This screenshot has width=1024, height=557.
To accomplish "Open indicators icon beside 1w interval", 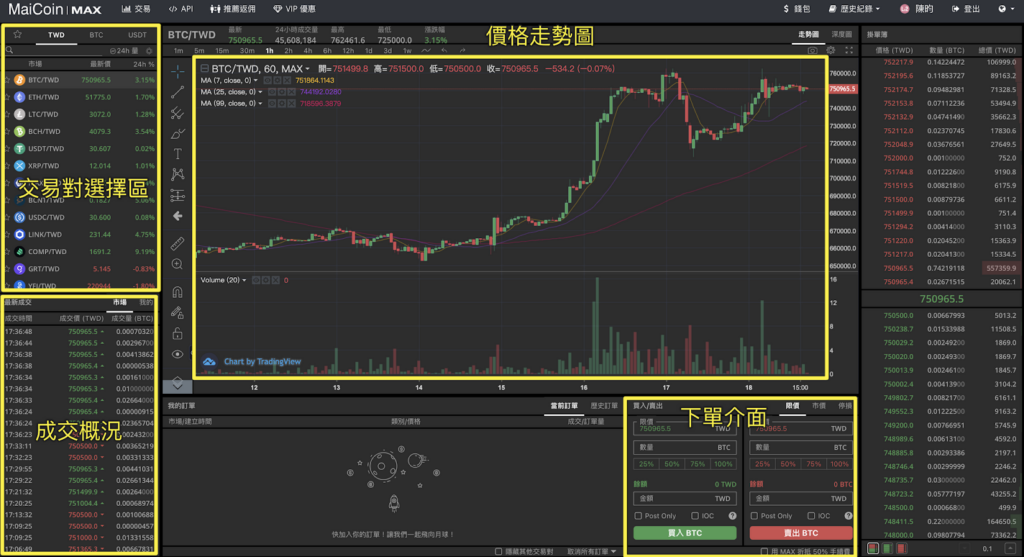I will (x=426, y=50).
